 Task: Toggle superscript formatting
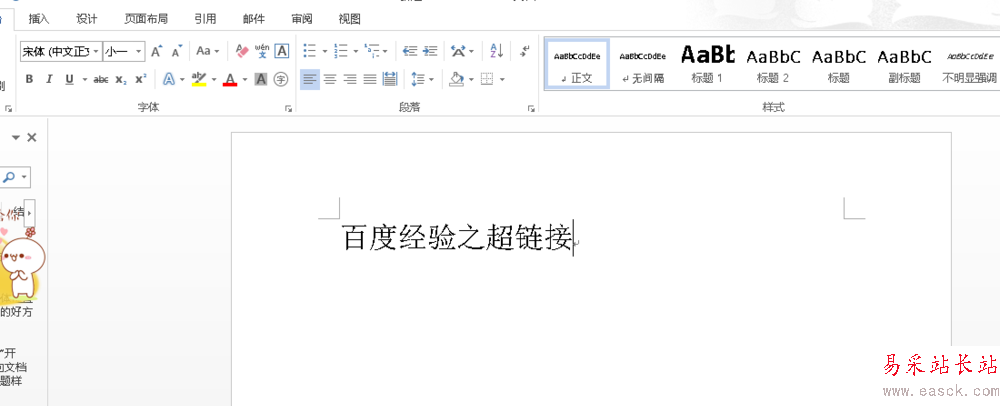tap(141, 79)
